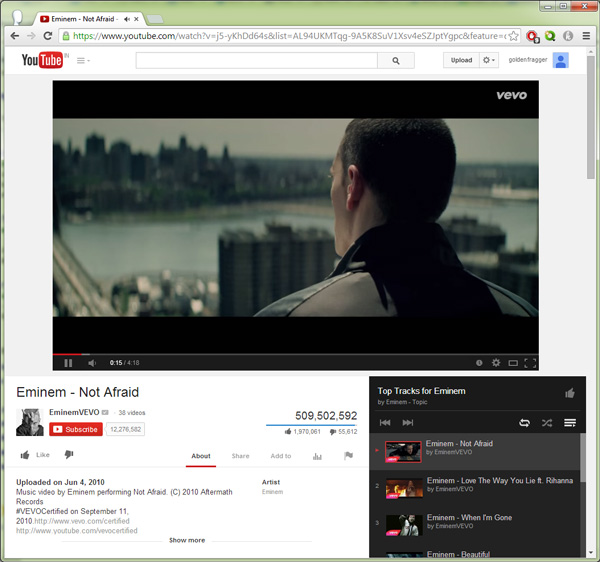Open the red browser extension icon
This screenshot has width=600, height=562.
tap(532, 36)
